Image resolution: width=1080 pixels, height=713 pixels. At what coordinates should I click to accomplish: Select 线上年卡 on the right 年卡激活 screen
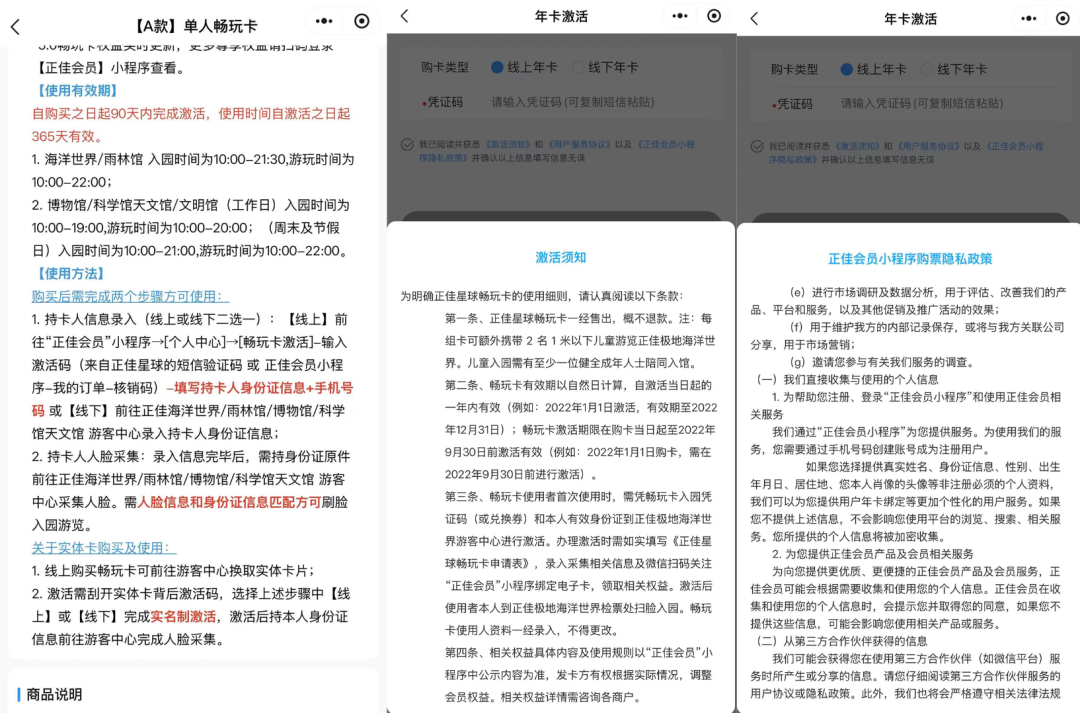coord(873,70)
